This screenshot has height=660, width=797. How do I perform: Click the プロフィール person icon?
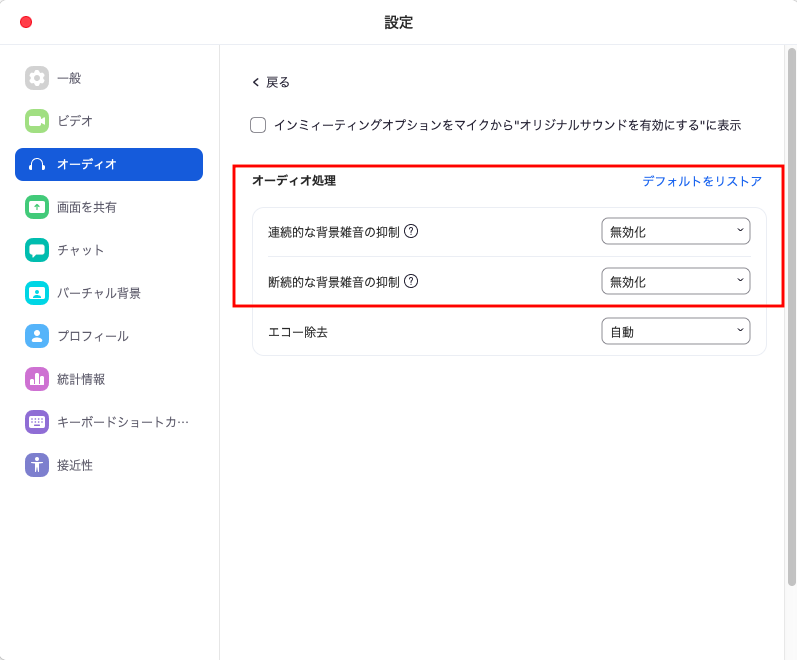tap(37, 336)
